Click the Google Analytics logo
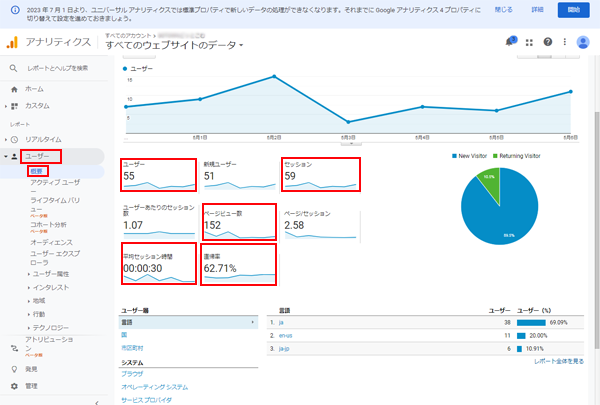600x405 pixels. coord(12,42)
